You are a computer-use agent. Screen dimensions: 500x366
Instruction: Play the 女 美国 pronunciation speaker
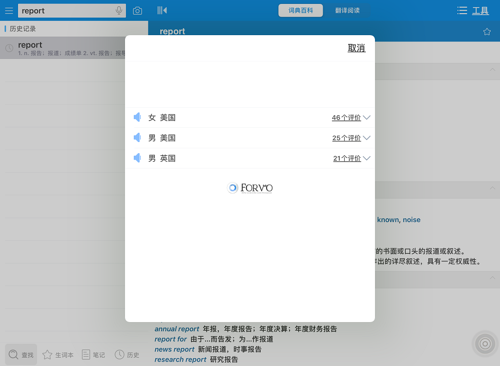(137, 117)
